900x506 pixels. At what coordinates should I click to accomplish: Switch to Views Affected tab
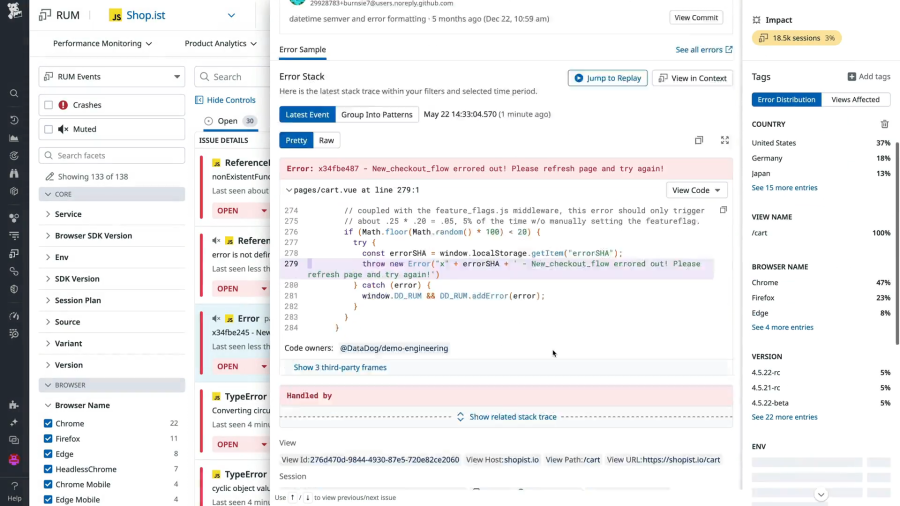855,99
